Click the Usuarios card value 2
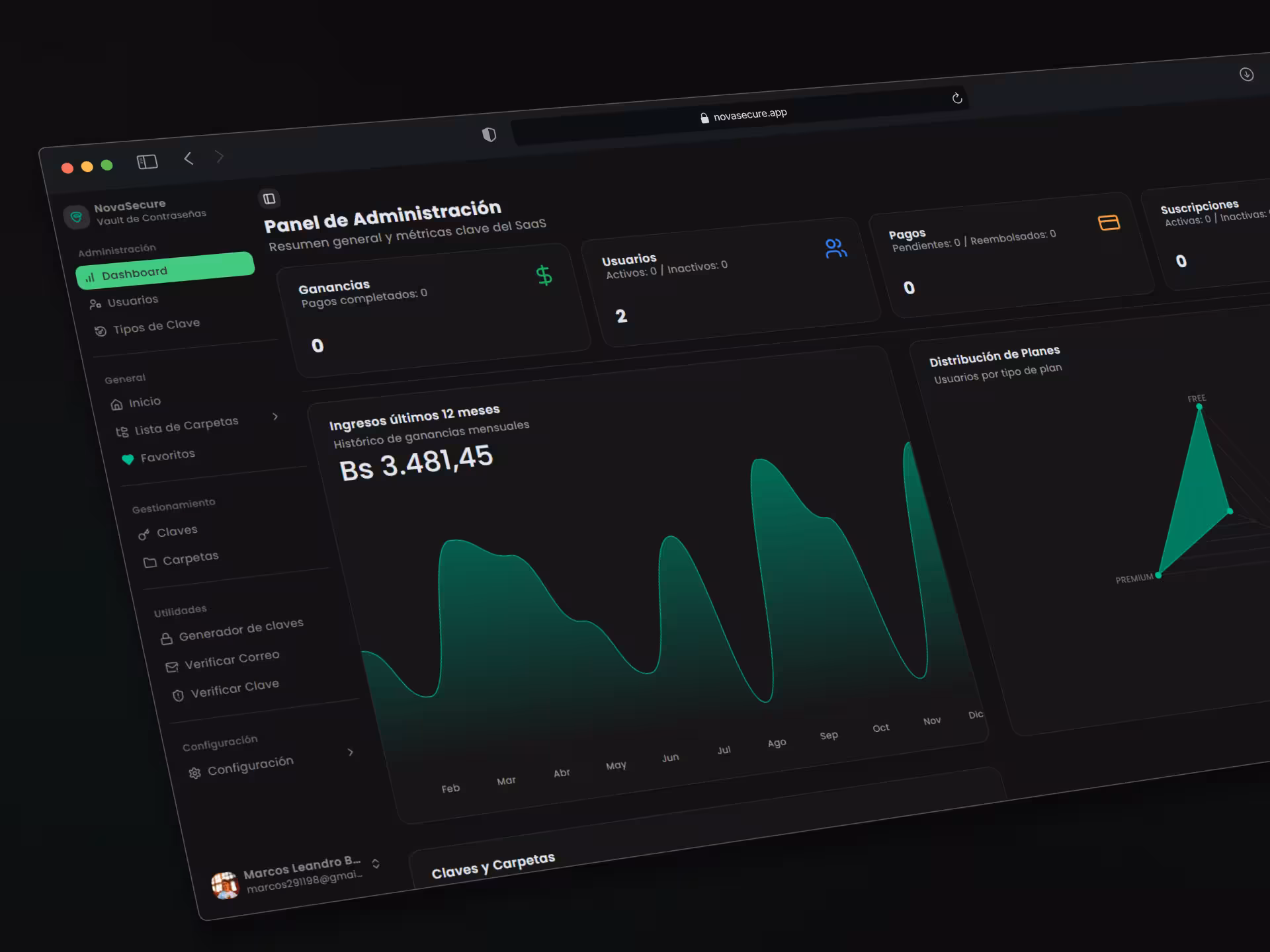 [x=621, y=317]
